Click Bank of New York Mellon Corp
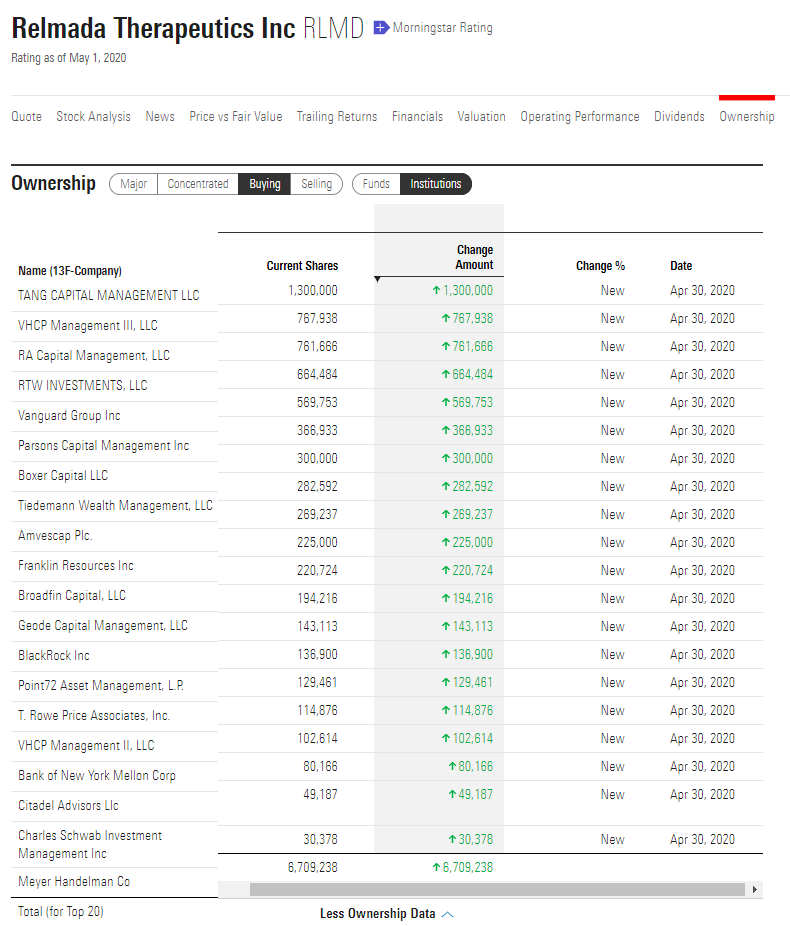This screenshot has height=926, width=790. tap(97, 775)
